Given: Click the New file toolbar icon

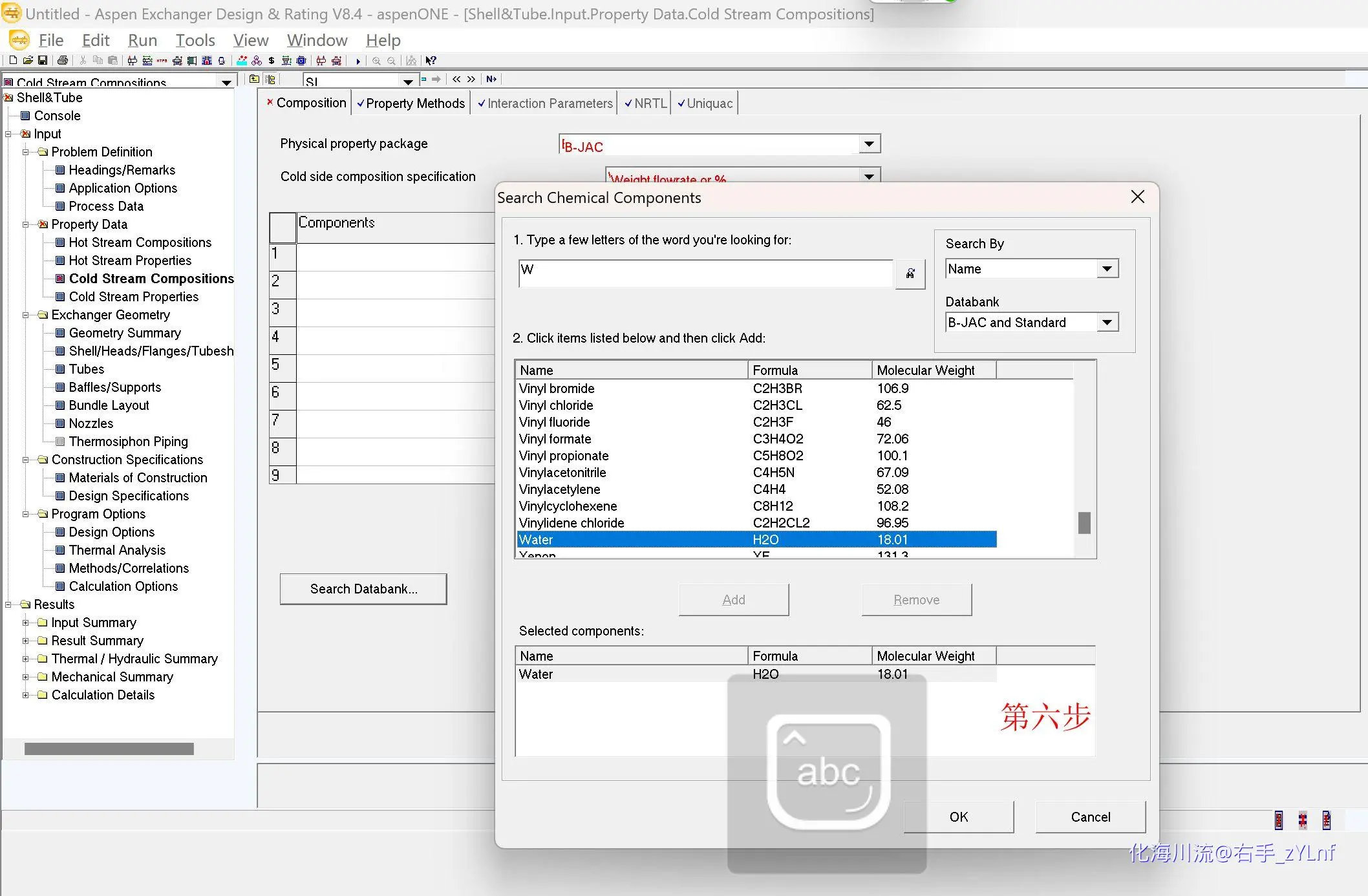Looking at the screenshot, I should click(x=13, y=61).
